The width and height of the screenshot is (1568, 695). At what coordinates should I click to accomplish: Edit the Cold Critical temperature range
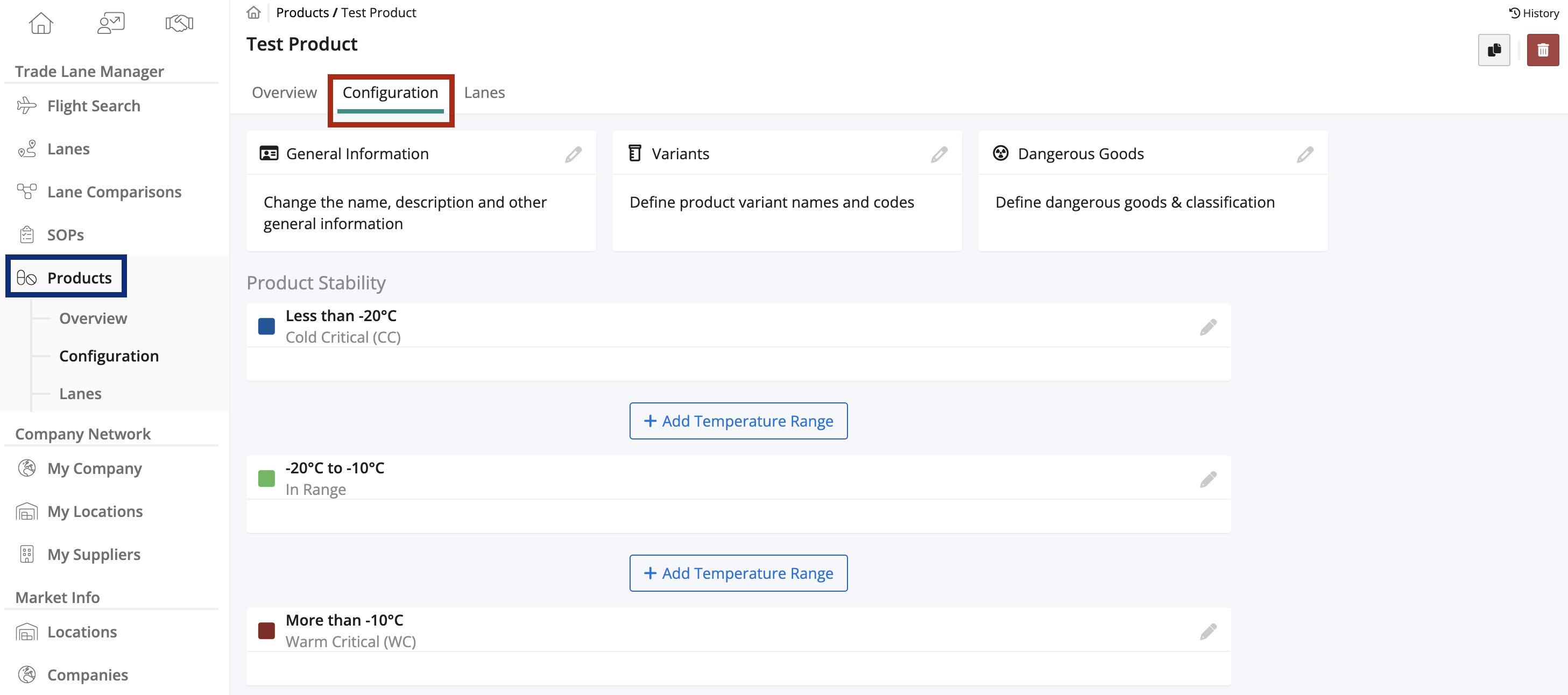pyautogui.click(x=1208, y=326)
